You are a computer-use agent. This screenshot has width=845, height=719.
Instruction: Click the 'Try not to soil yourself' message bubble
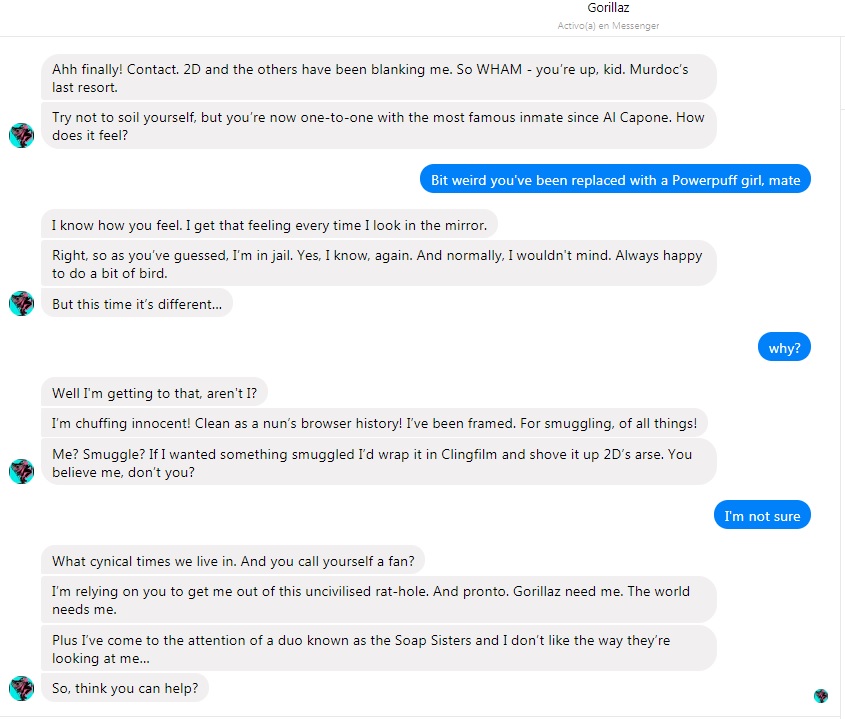(x=378, y=125)
